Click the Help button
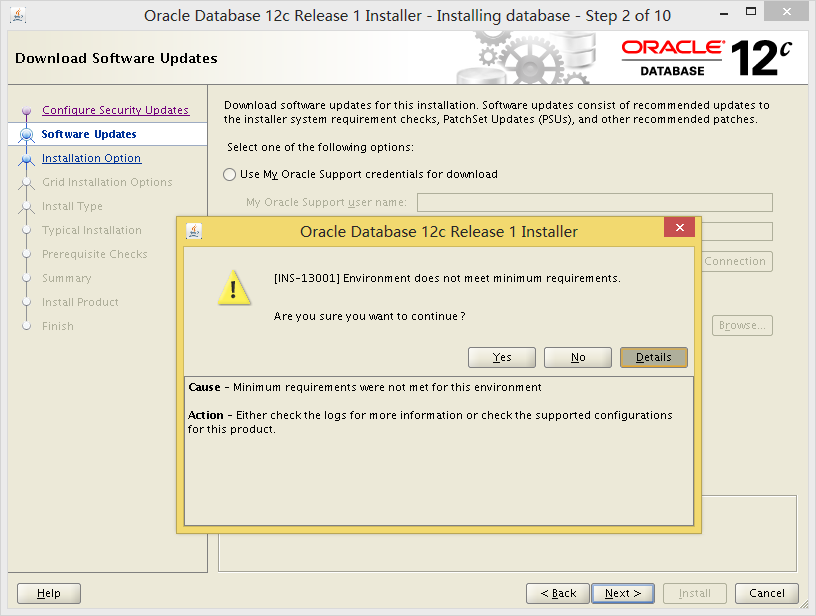This screenshot has width=816, height=616. pos(48,593)
